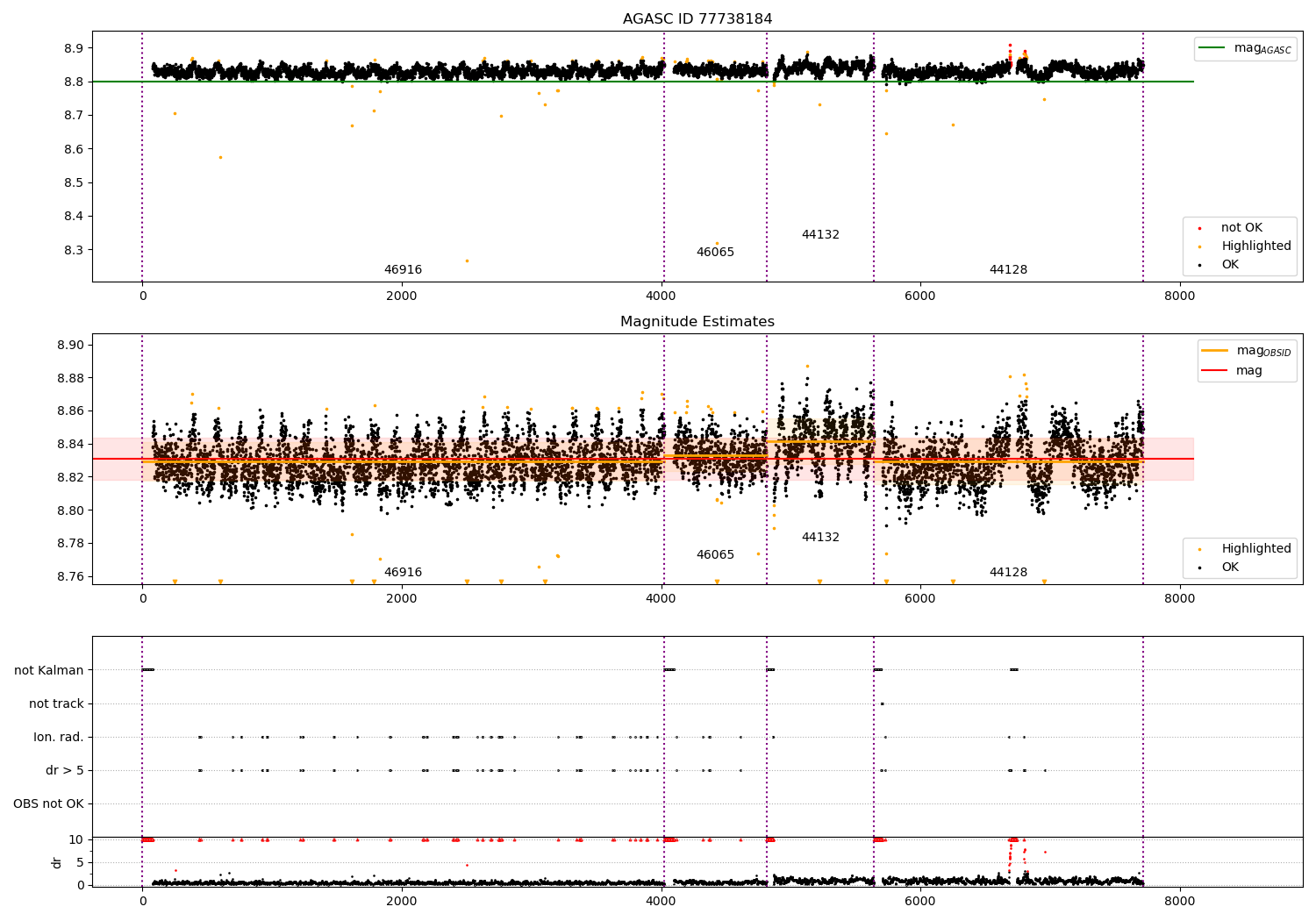Click the 5 tick label on dr axis
1316x921 pixels.
click(x=81, y=863)
